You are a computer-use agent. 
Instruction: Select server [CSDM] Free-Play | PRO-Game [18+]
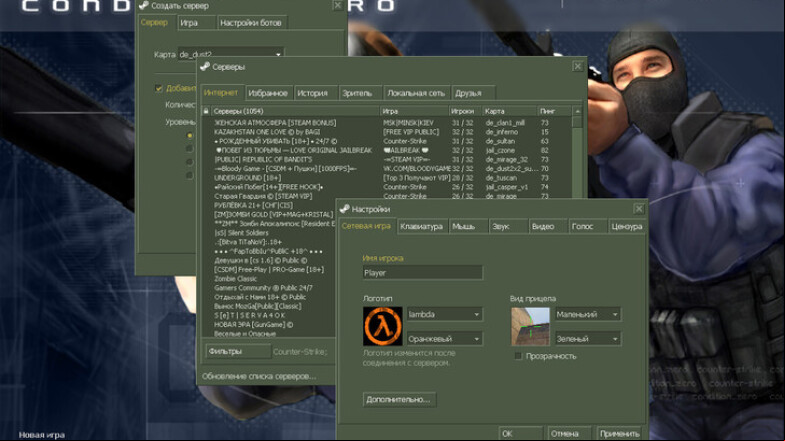pos(269,269)
